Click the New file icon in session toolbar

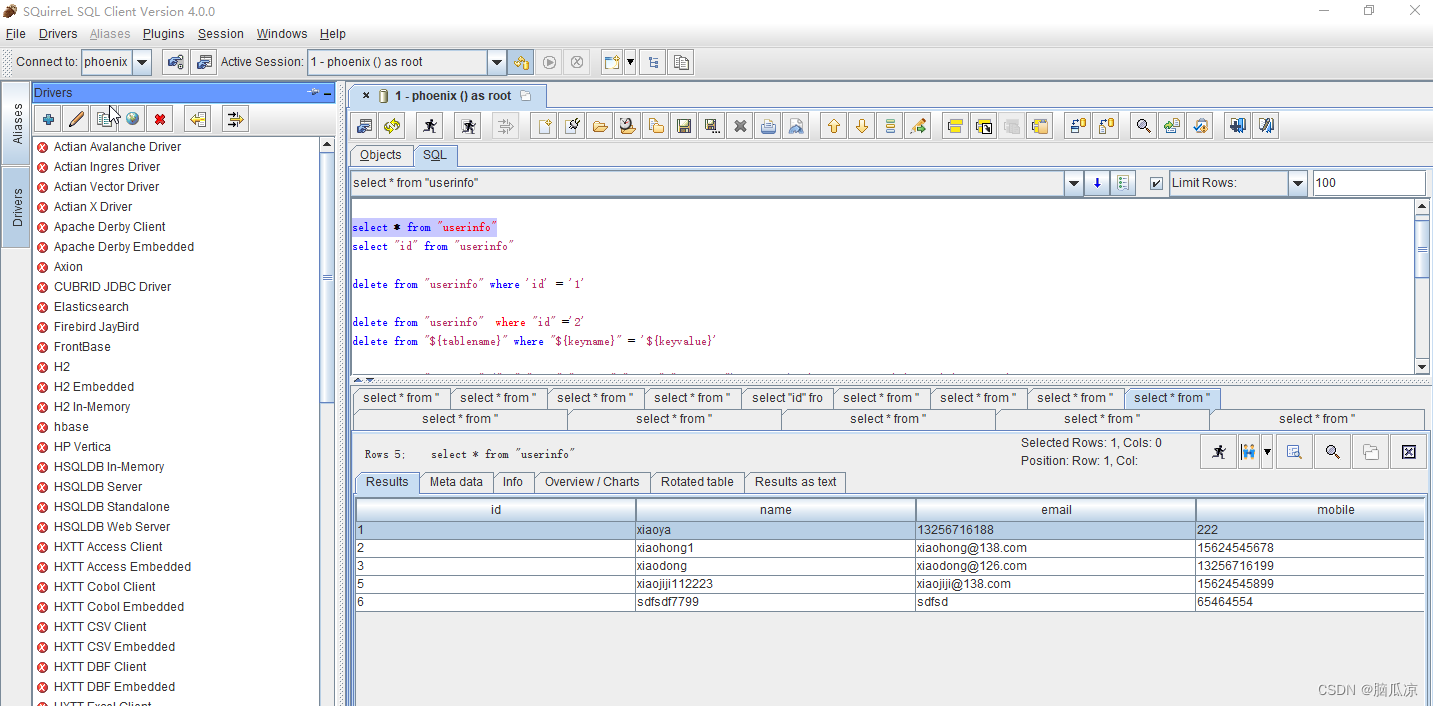coord(544,126)
